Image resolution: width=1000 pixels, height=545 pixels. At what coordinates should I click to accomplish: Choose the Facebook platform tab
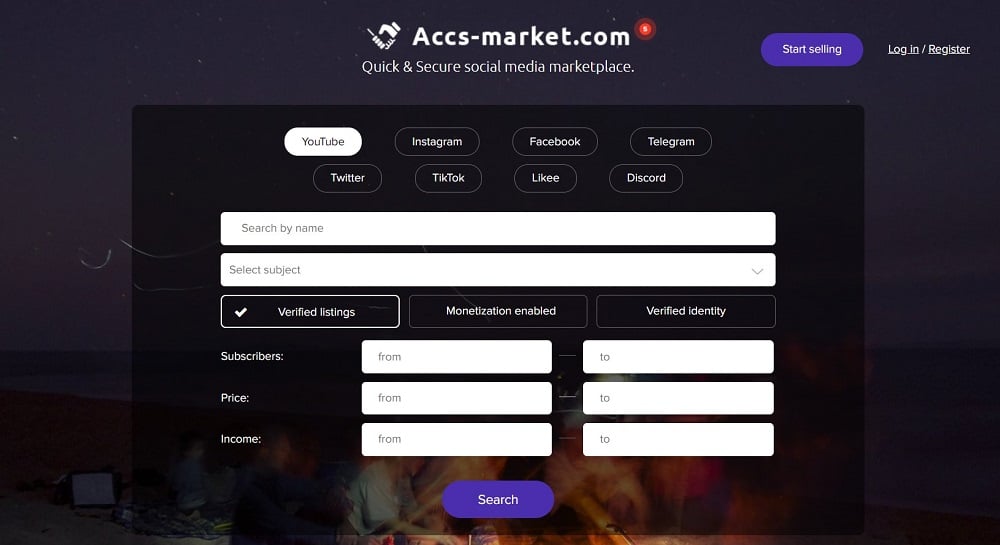pos(555,142)
